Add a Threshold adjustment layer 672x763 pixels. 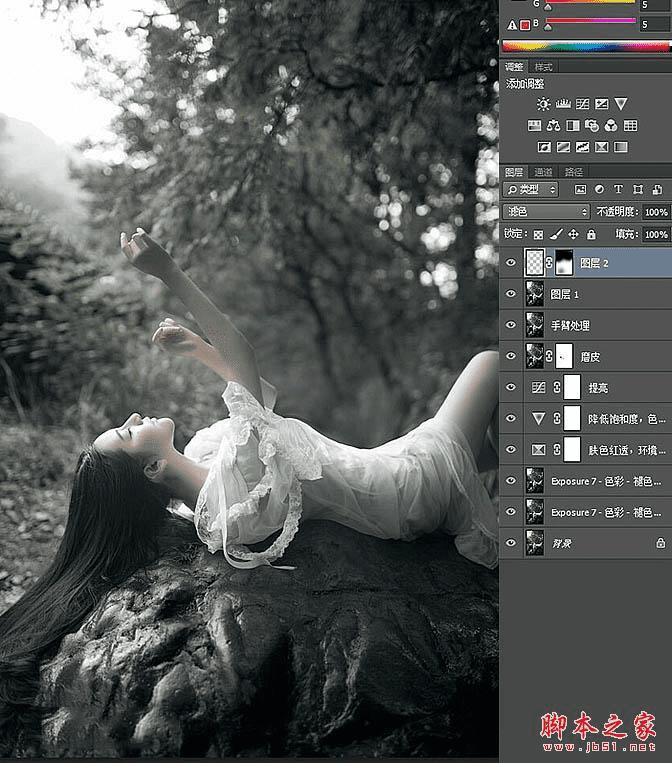(x=582, y=146)
